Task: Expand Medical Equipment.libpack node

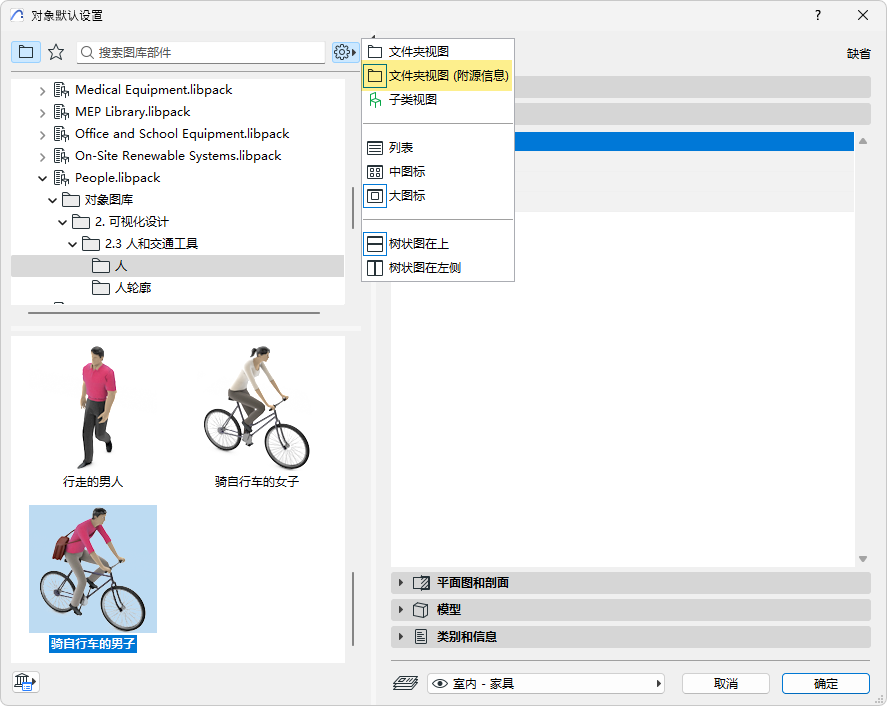Action: (42, 91)
